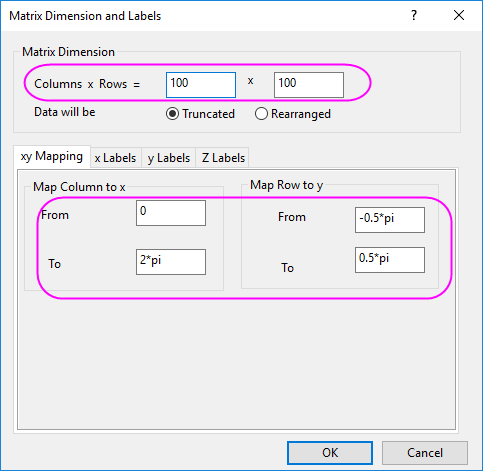Click the 'Columns x Rows =' label
This screenshot has height=471, width=483.
(87, 84)
